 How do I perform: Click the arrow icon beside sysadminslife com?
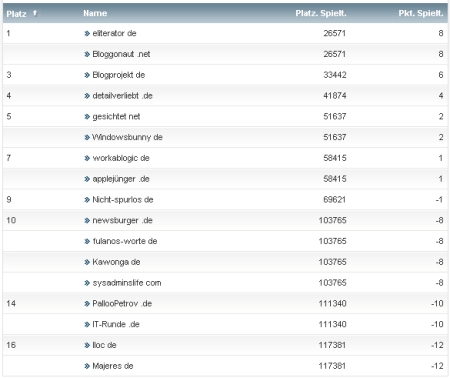87,283
